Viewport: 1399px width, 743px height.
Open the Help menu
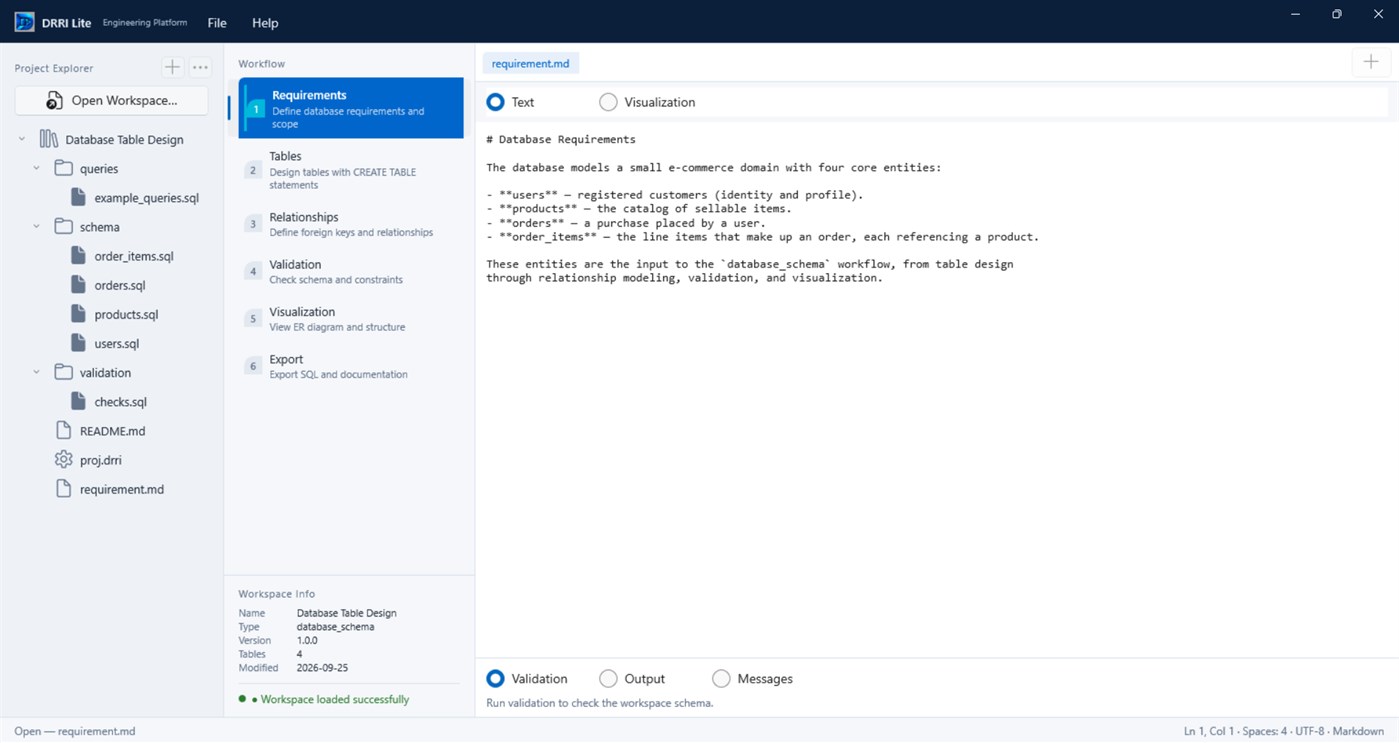pos(265,22)
